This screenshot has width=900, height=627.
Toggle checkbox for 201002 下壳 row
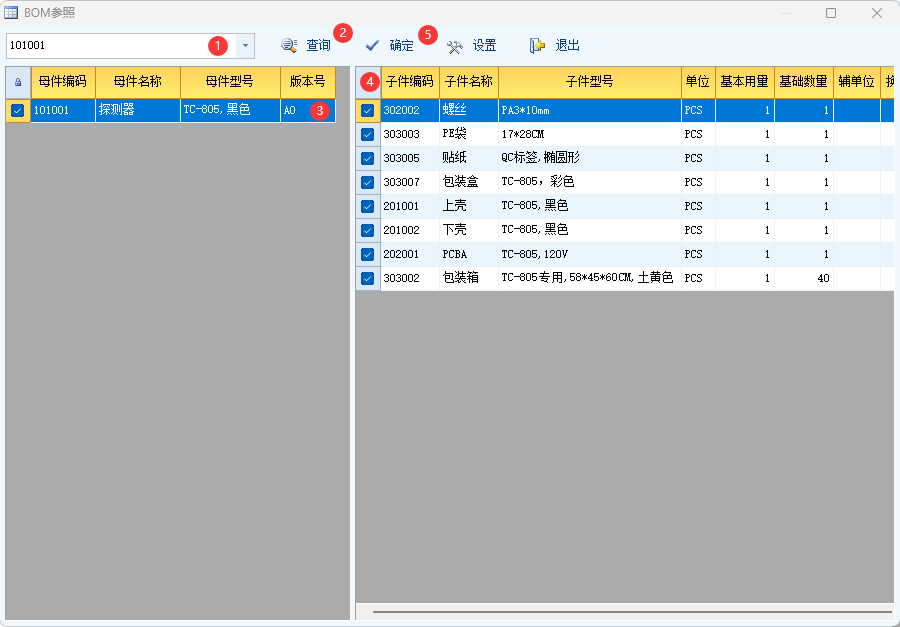367,230
